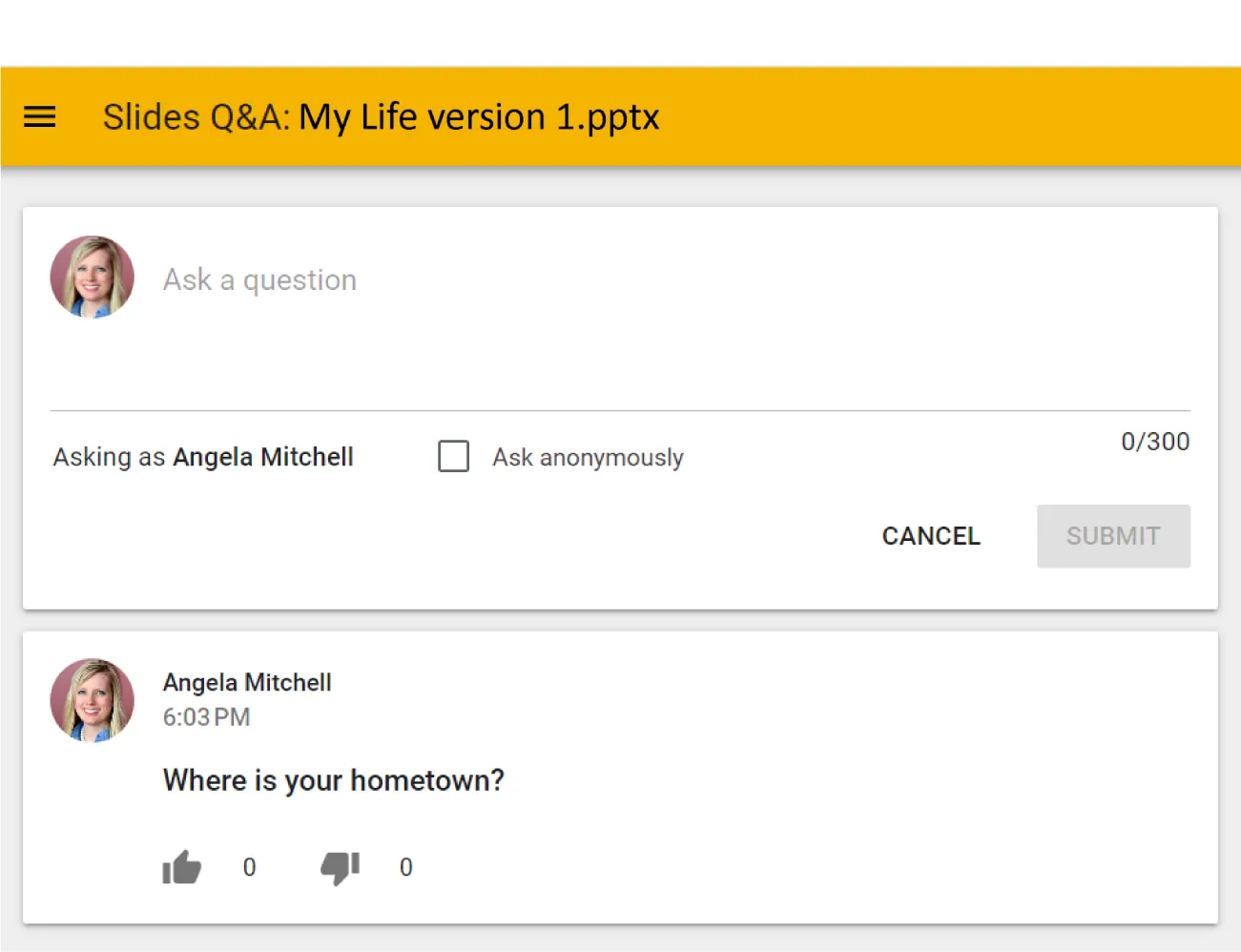The image size is (1241, 952).
Task: Click Angela Mitchell's avatar next to the question box
Action: click(x=92, y=277)
